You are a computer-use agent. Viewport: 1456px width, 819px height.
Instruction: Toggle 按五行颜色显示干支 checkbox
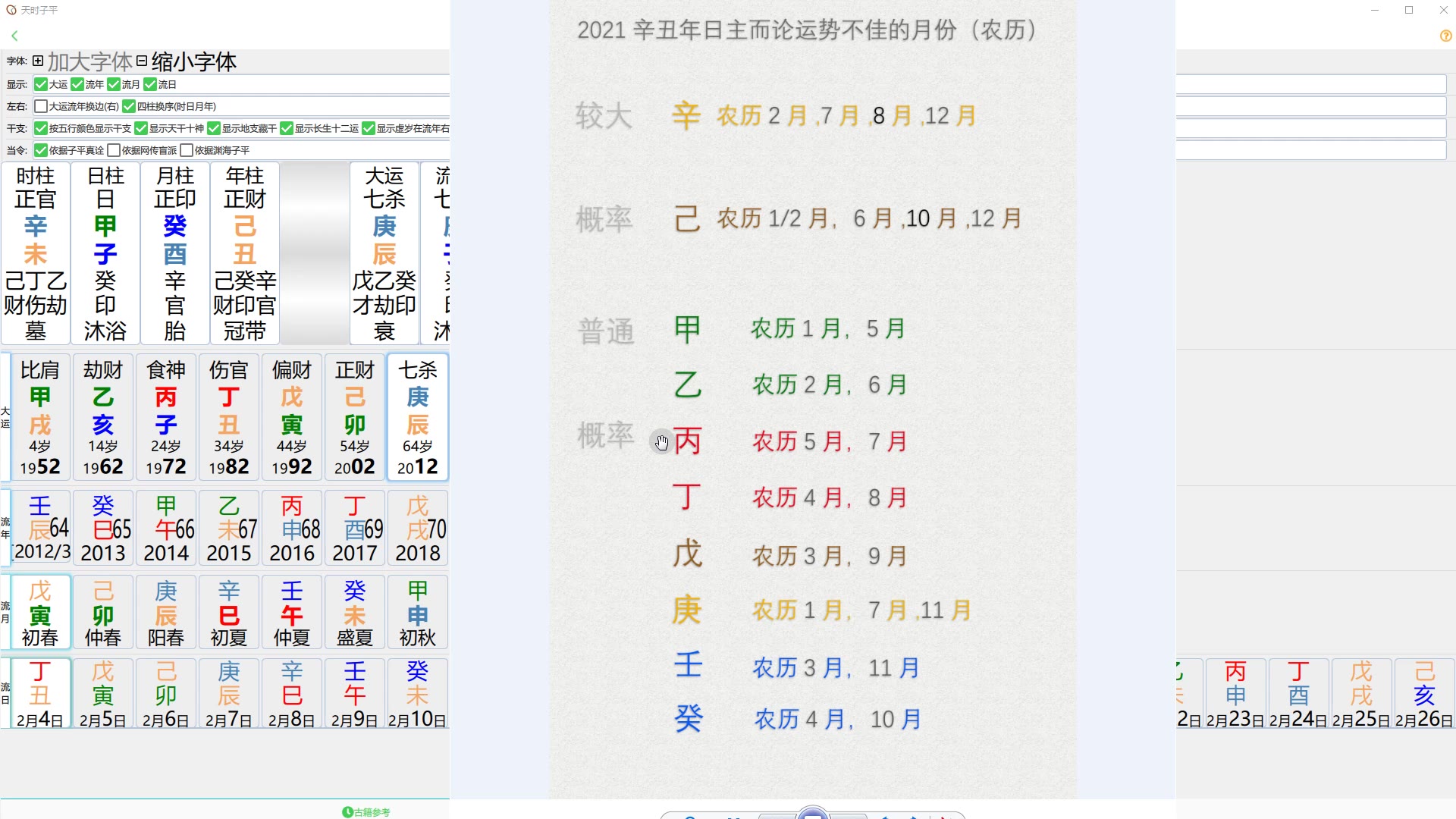point(41,128)
